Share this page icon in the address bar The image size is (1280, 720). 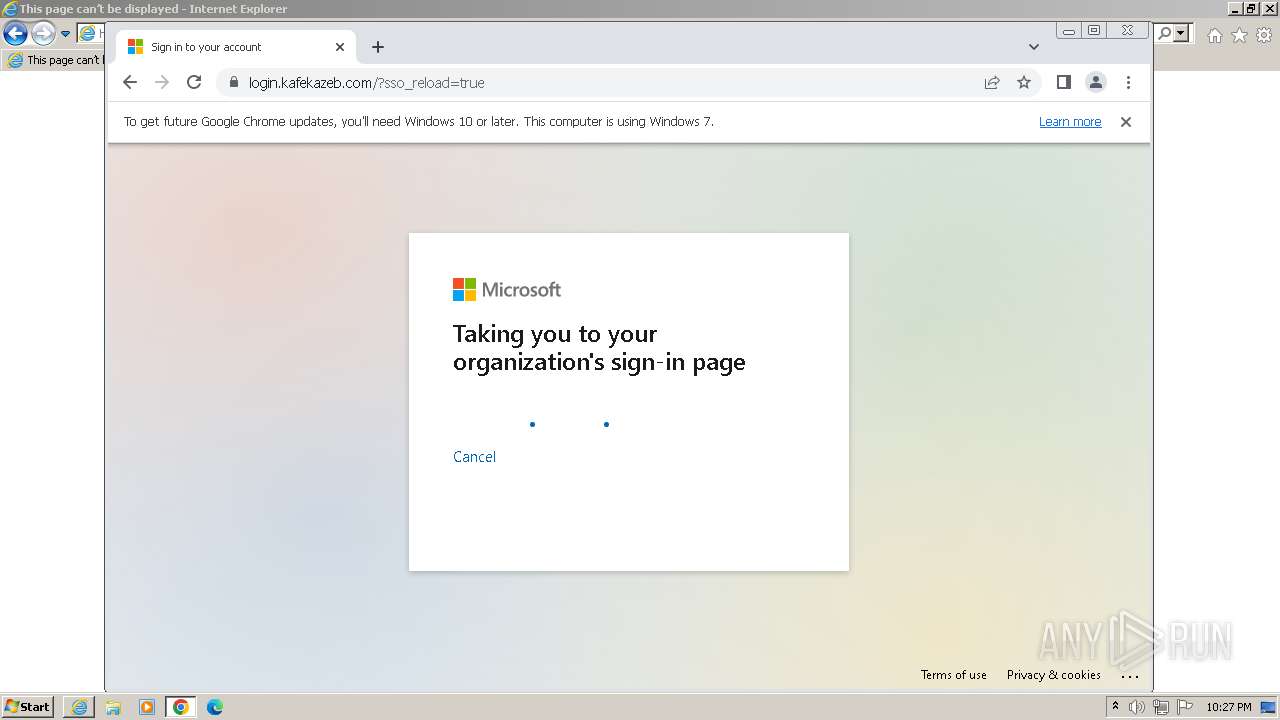click(992, 83)
